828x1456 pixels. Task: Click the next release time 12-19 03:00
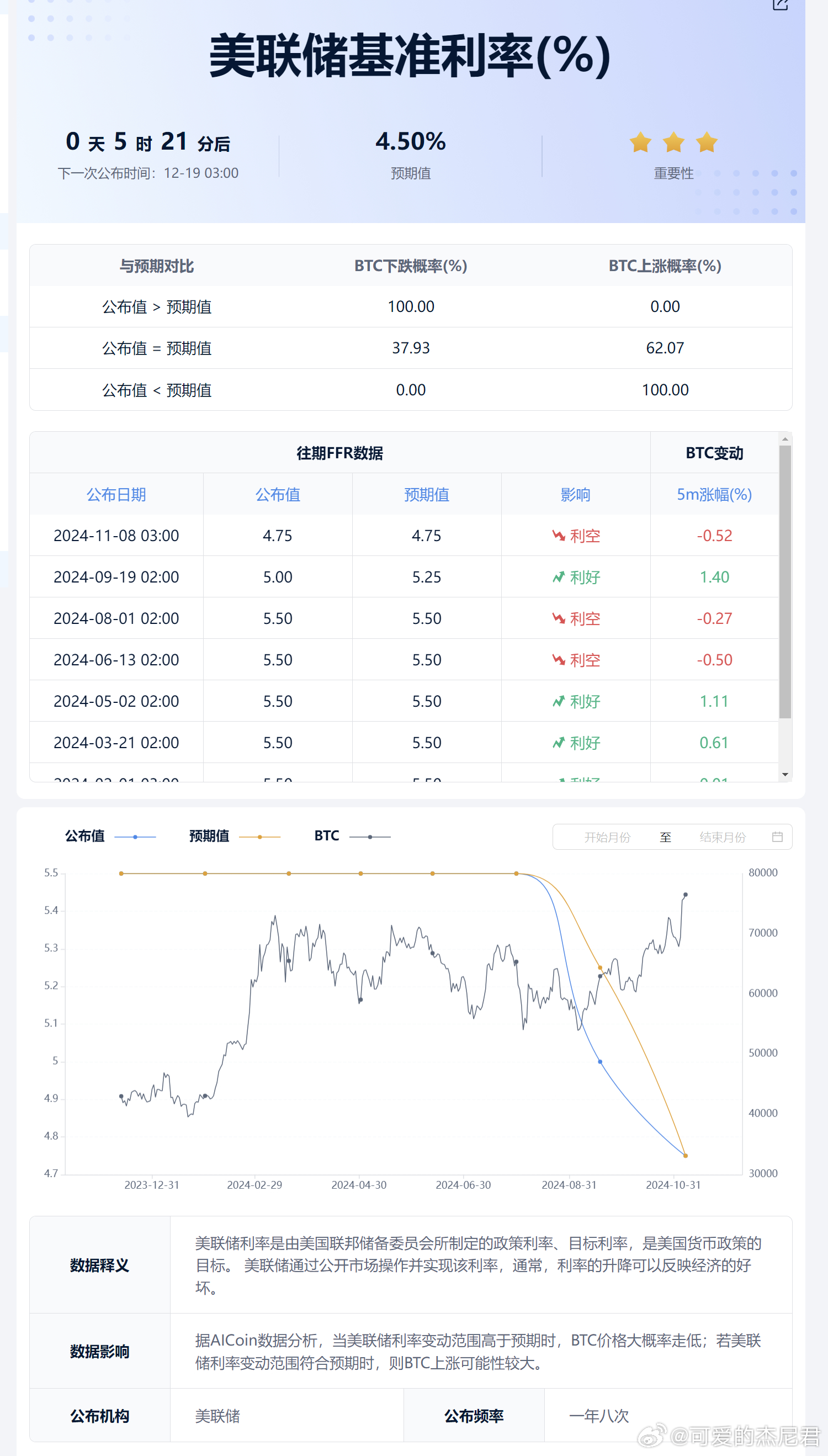click(201, 173)
